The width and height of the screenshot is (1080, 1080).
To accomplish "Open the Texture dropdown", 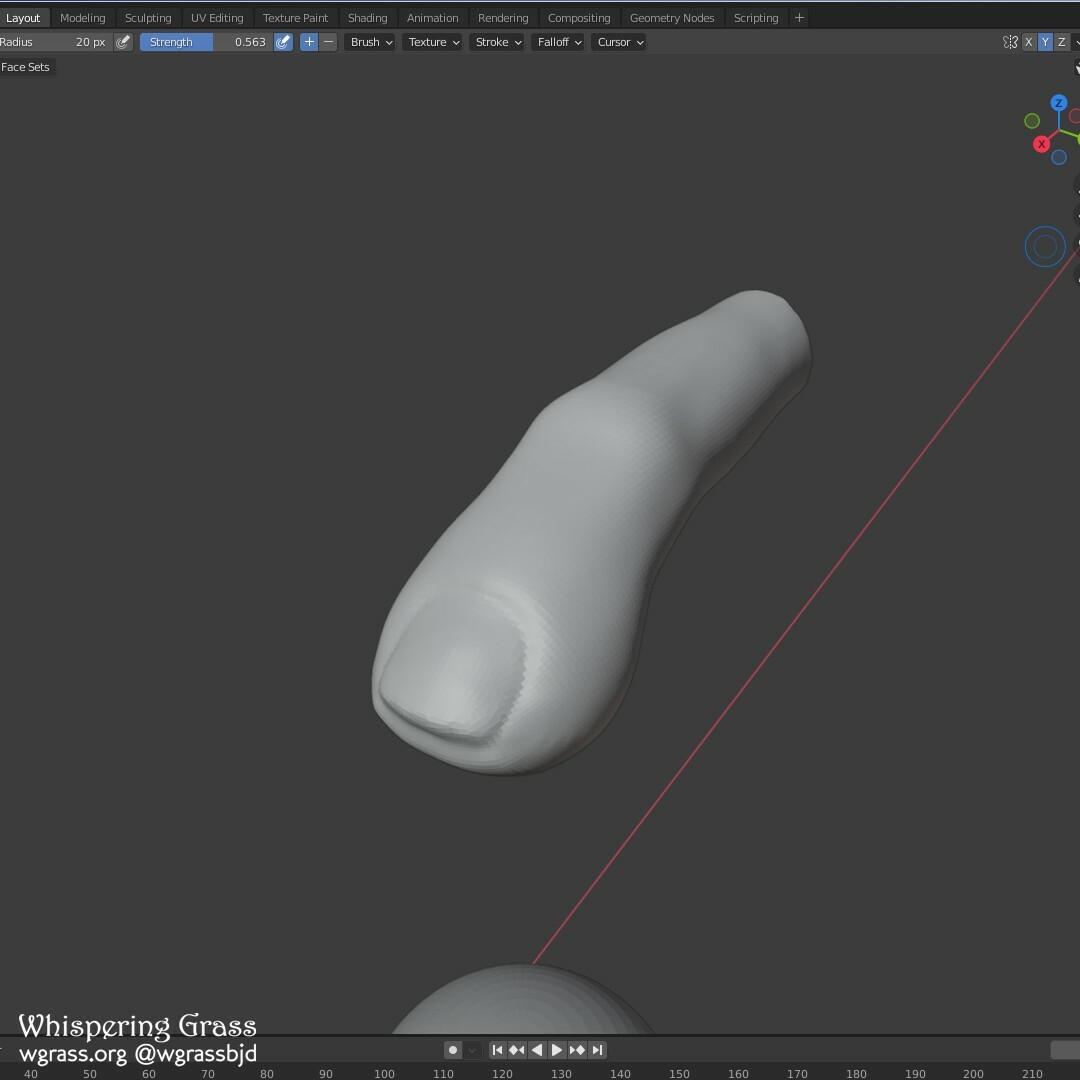I will coord(433,42).
